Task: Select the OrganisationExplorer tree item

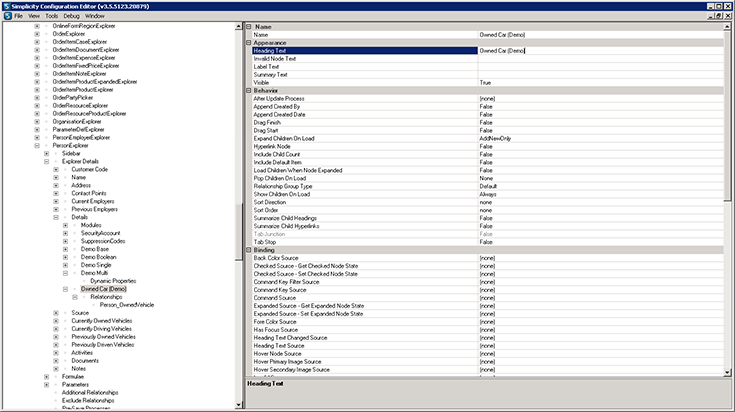Action: point(77,121)
